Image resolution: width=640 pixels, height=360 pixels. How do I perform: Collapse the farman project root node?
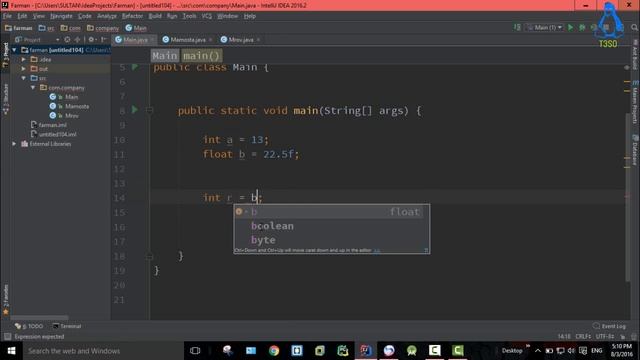pos(14,50)
